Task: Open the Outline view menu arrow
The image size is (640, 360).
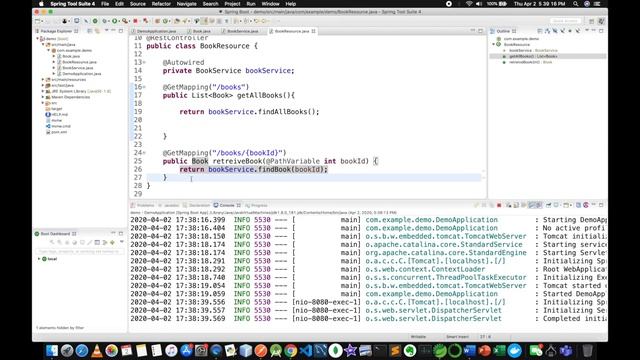Action: pyautogui.click(x=587, y=31)
